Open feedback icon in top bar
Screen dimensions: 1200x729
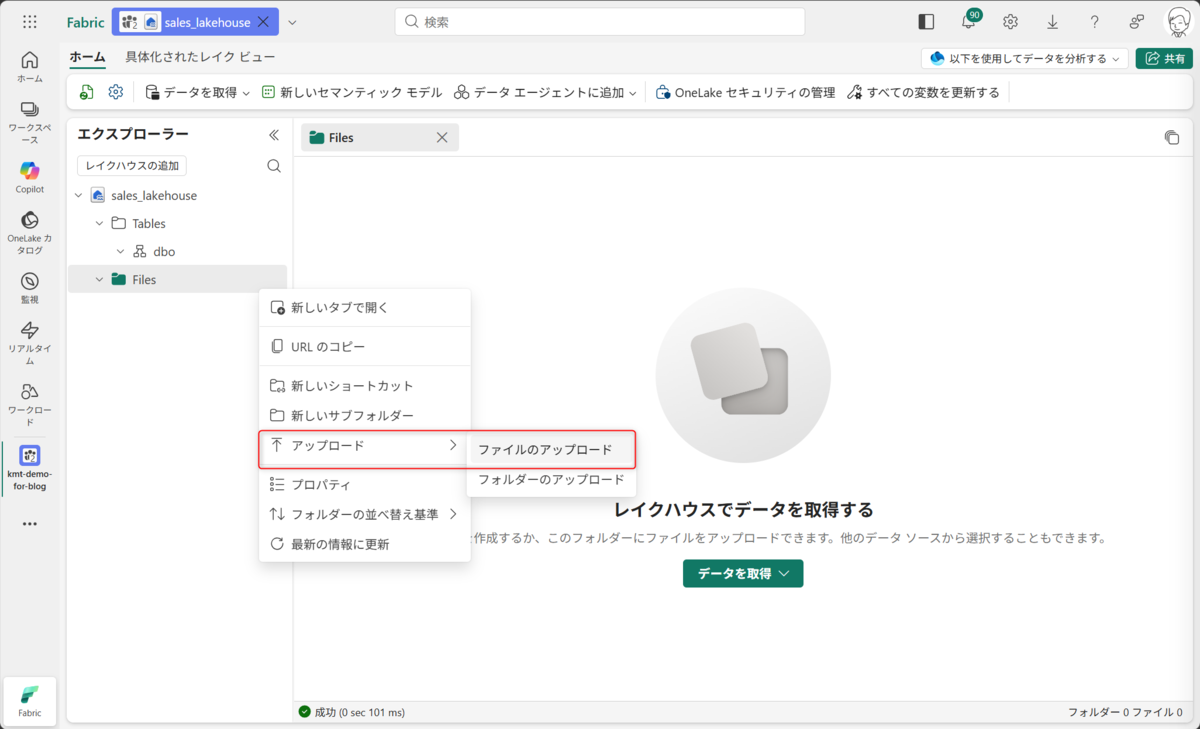point(1137,22)
